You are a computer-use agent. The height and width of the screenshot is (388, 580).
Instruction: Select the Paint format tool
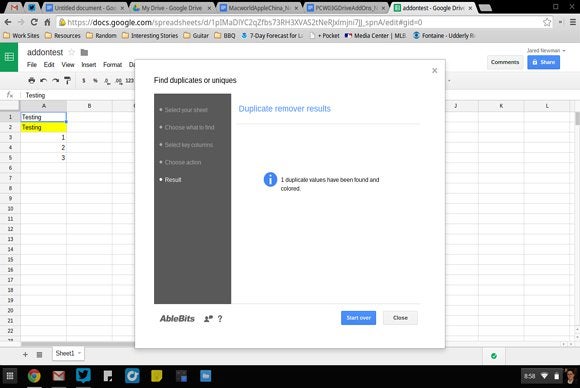[x=67, y=80]
